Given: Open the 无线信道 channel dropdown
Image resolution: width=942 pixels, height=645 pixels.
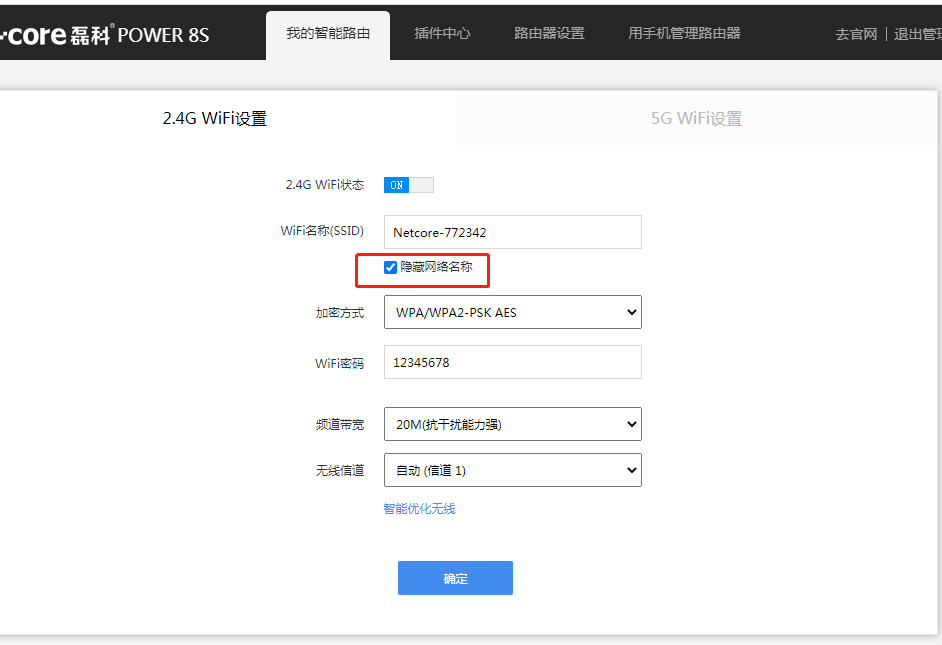Looking at the screenshot, I should (x=512, y=470).
